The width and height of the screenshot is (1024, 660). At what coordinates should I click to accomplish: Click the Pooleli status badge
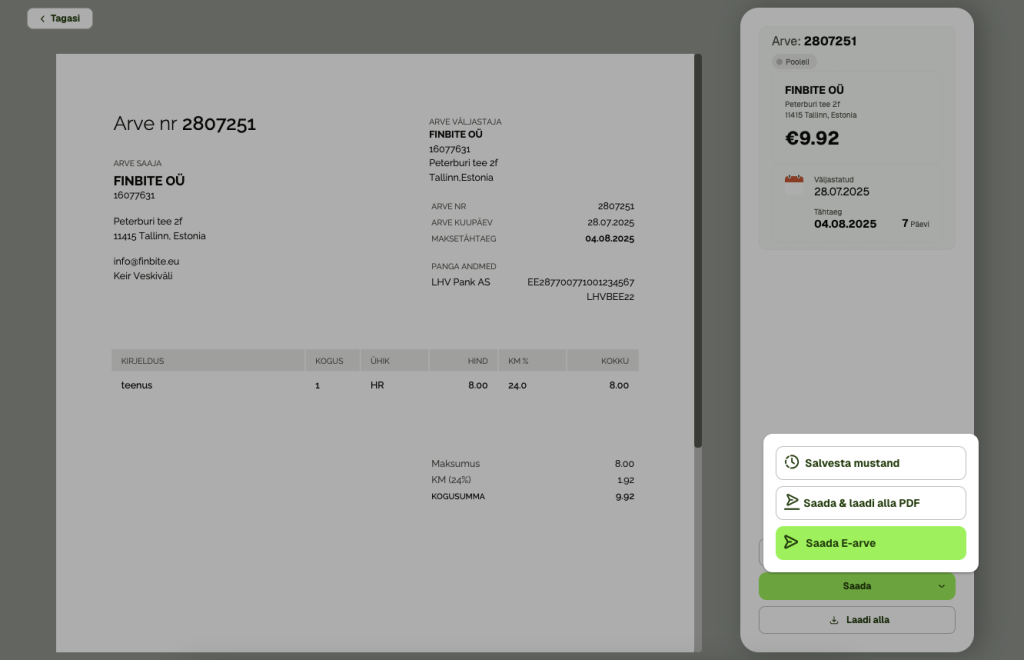[x=794, y=62]
